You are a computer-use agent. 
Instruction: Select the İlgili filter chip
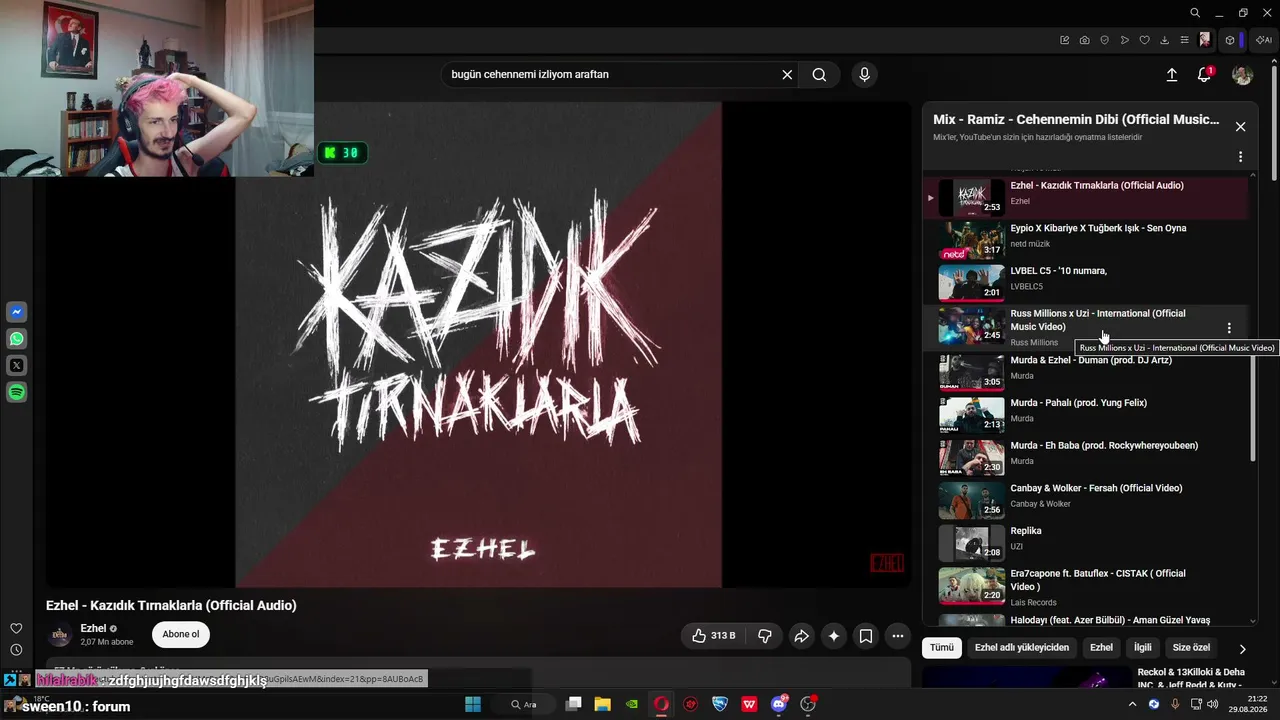(x=1143, y=648)
